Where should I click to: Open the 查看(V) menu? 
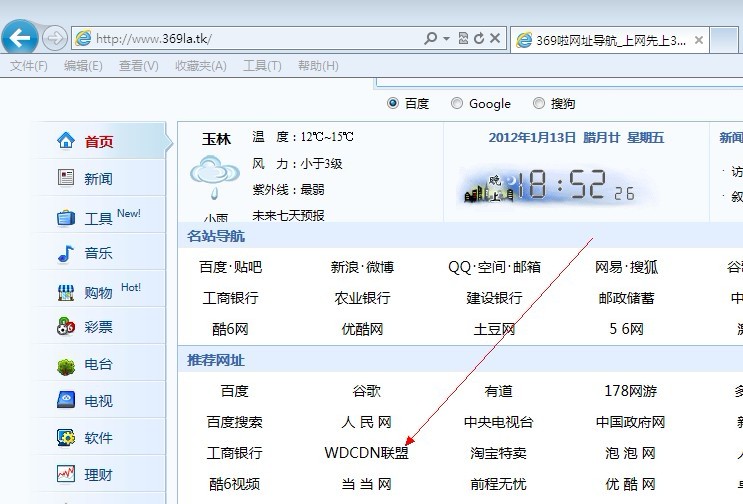pyautogui.click(x=138, y=66)
